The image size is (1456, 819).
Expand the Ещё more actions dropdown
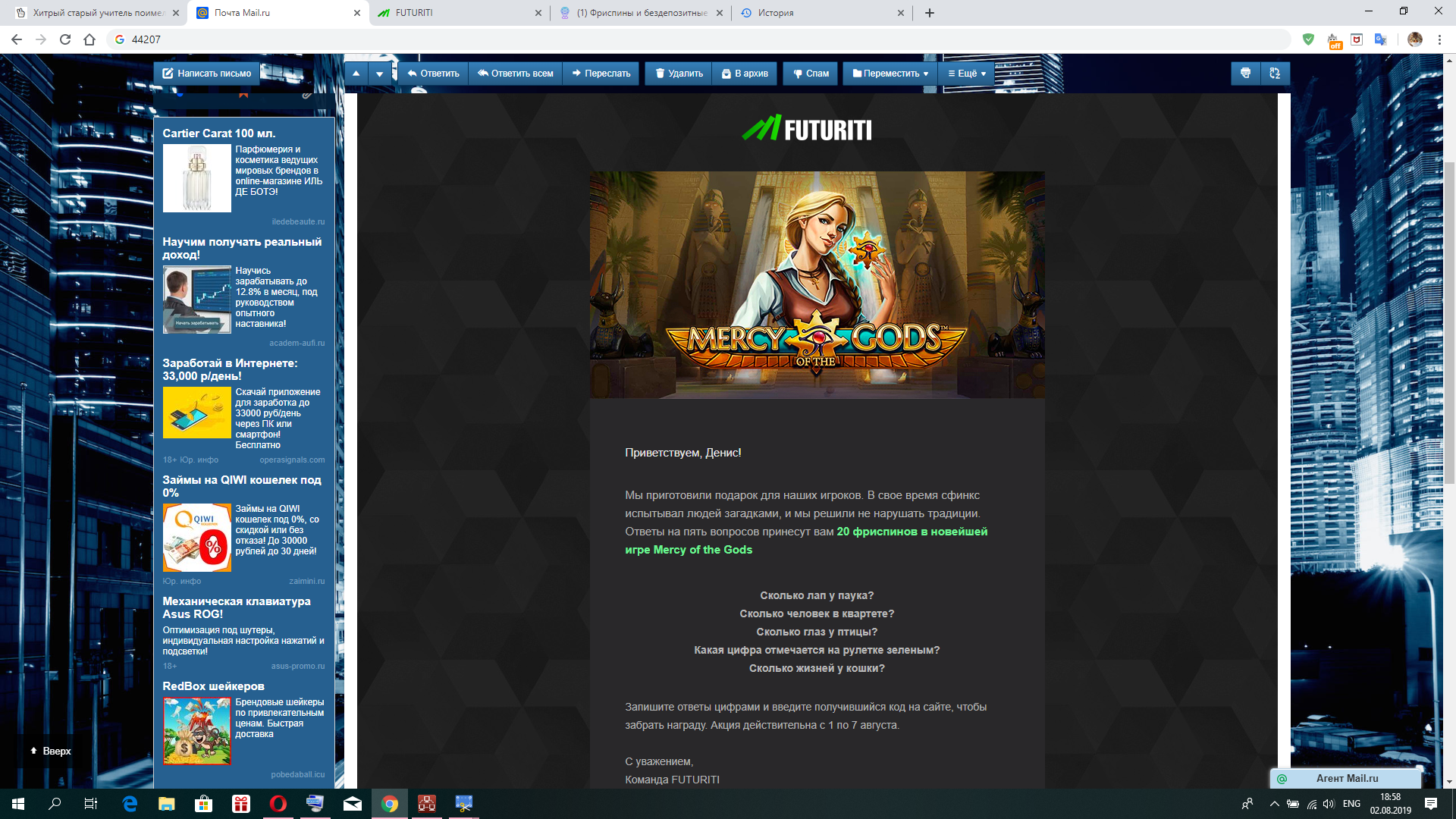coord(967,74)
